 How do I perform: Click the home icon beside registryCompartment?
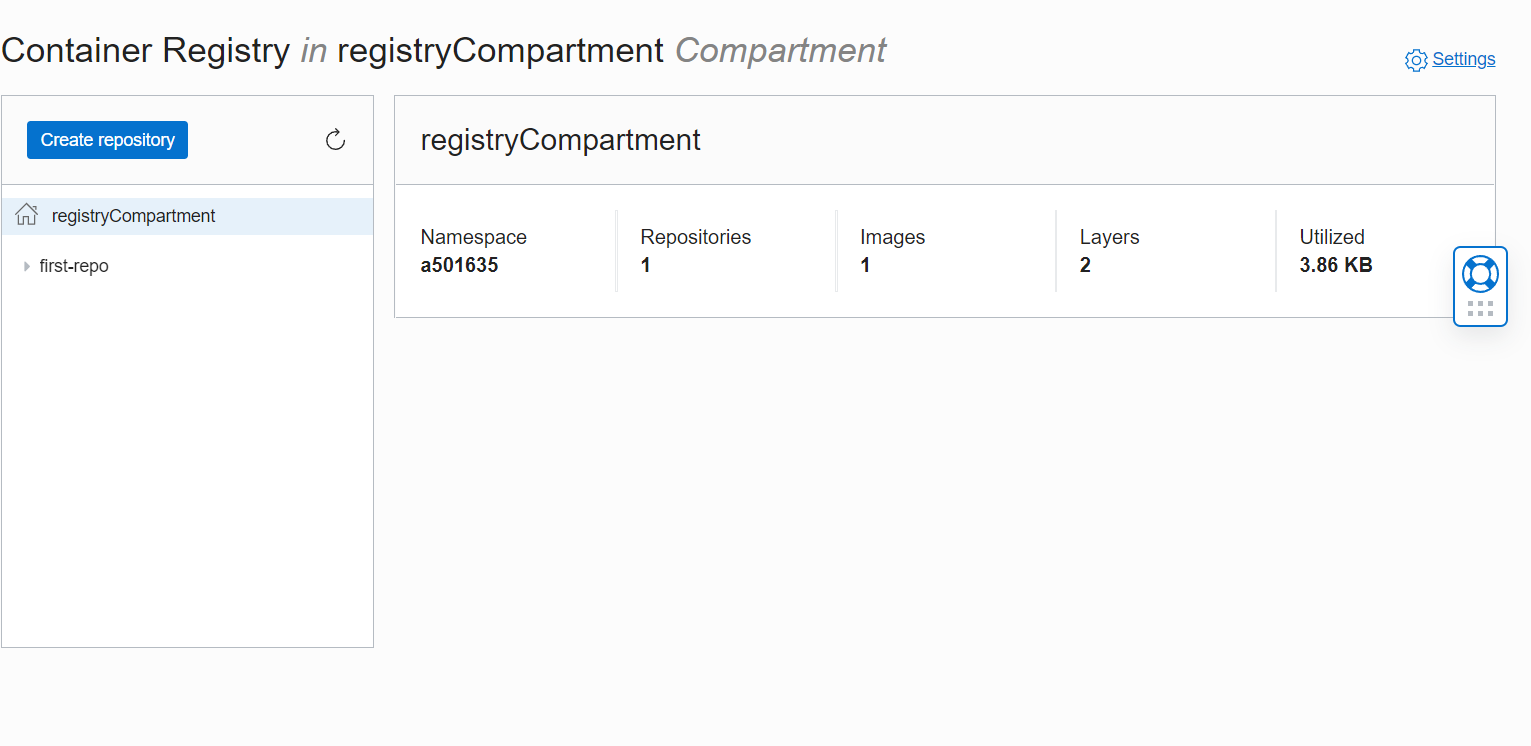[26, 214]
